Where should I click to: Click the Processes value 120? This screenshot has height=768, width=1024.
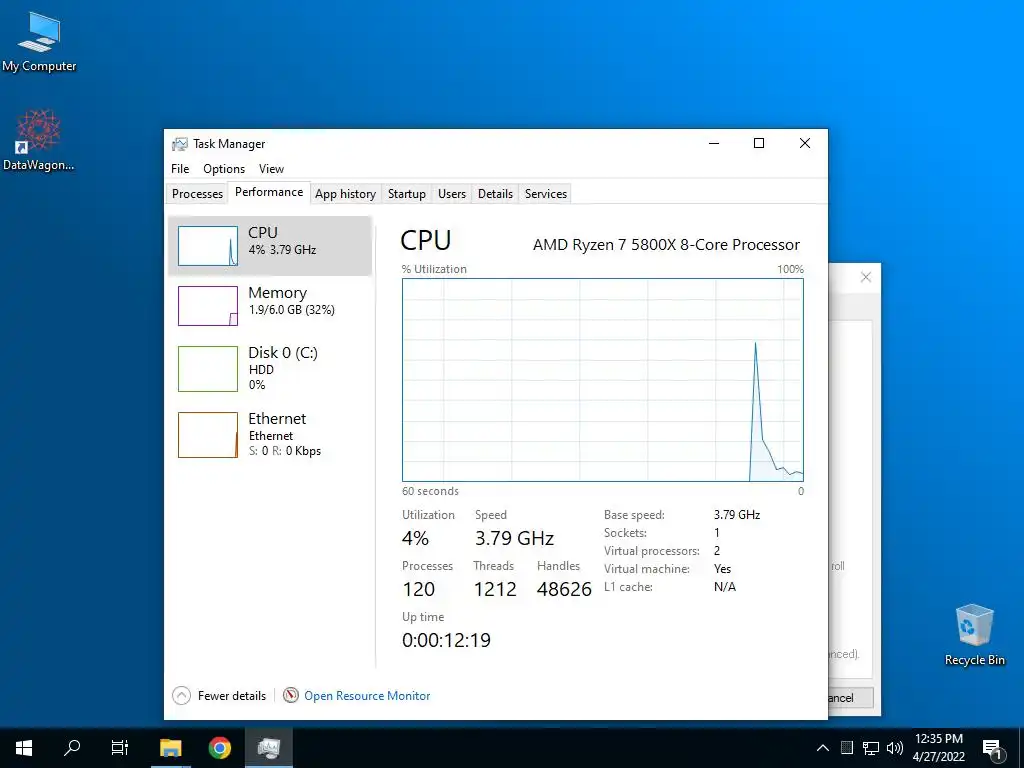(419, 589)
